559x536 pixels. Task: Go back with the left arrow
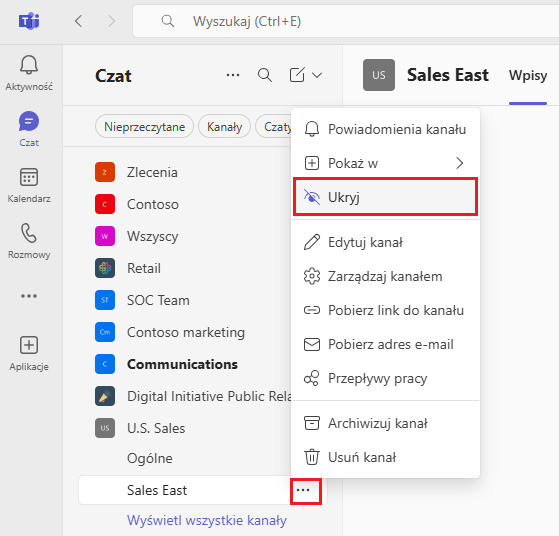79,21
